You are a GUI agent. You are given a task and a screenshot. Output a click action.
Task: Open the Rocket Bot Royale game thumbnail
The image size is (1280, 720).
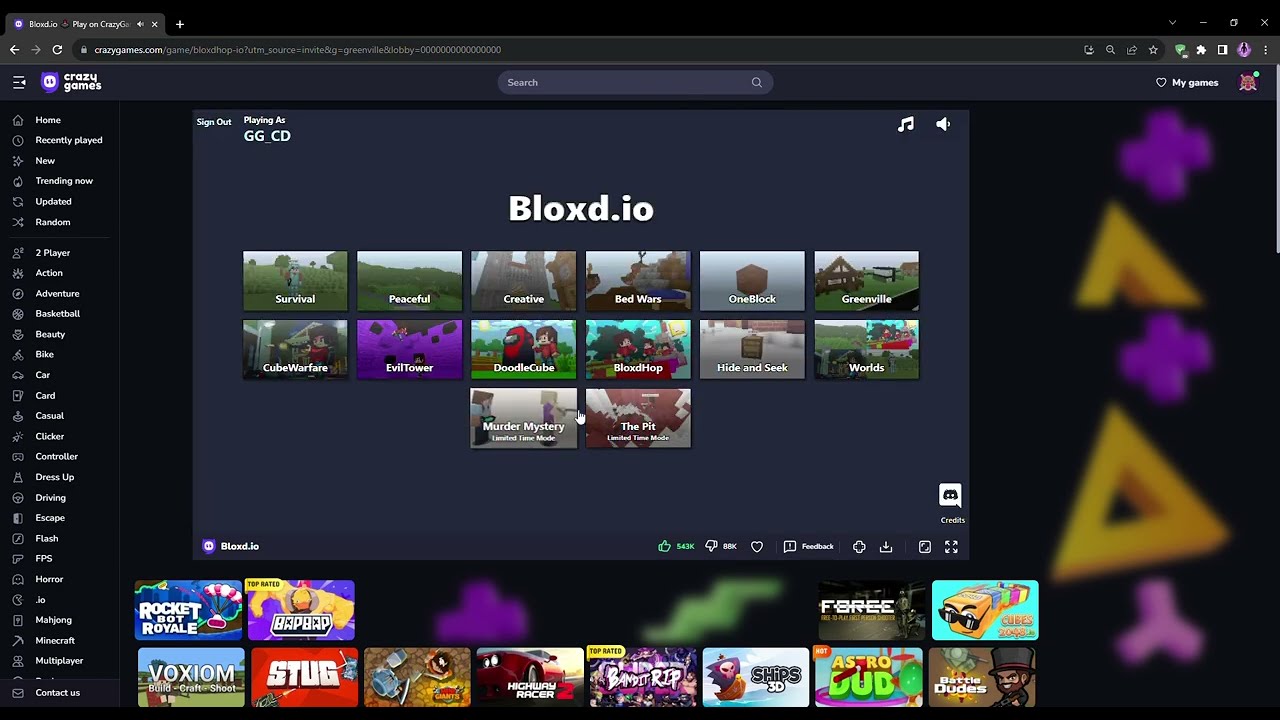pos(189,610)
